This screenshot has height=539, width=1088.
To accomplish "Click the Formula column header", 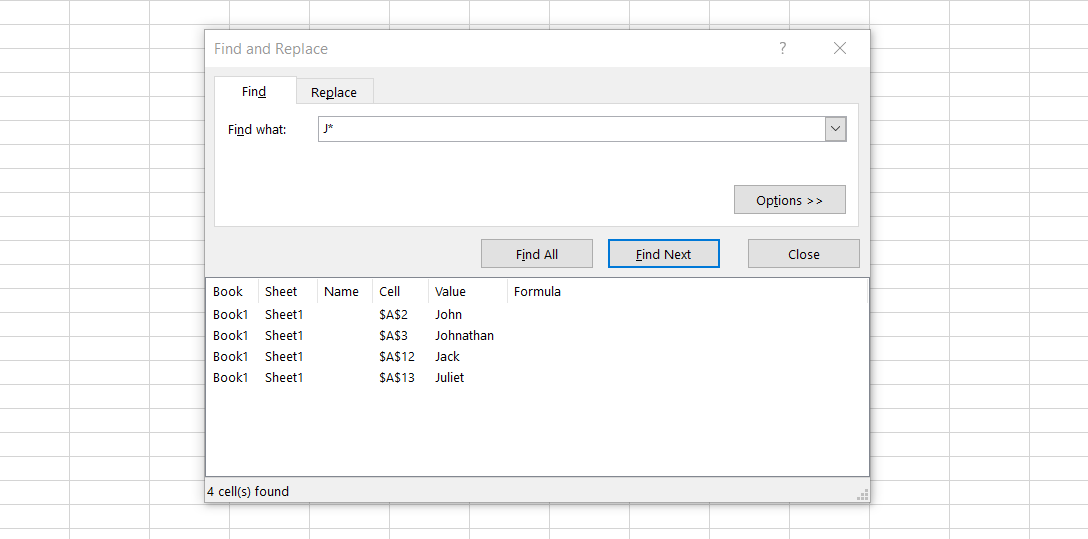I will 537,292.
